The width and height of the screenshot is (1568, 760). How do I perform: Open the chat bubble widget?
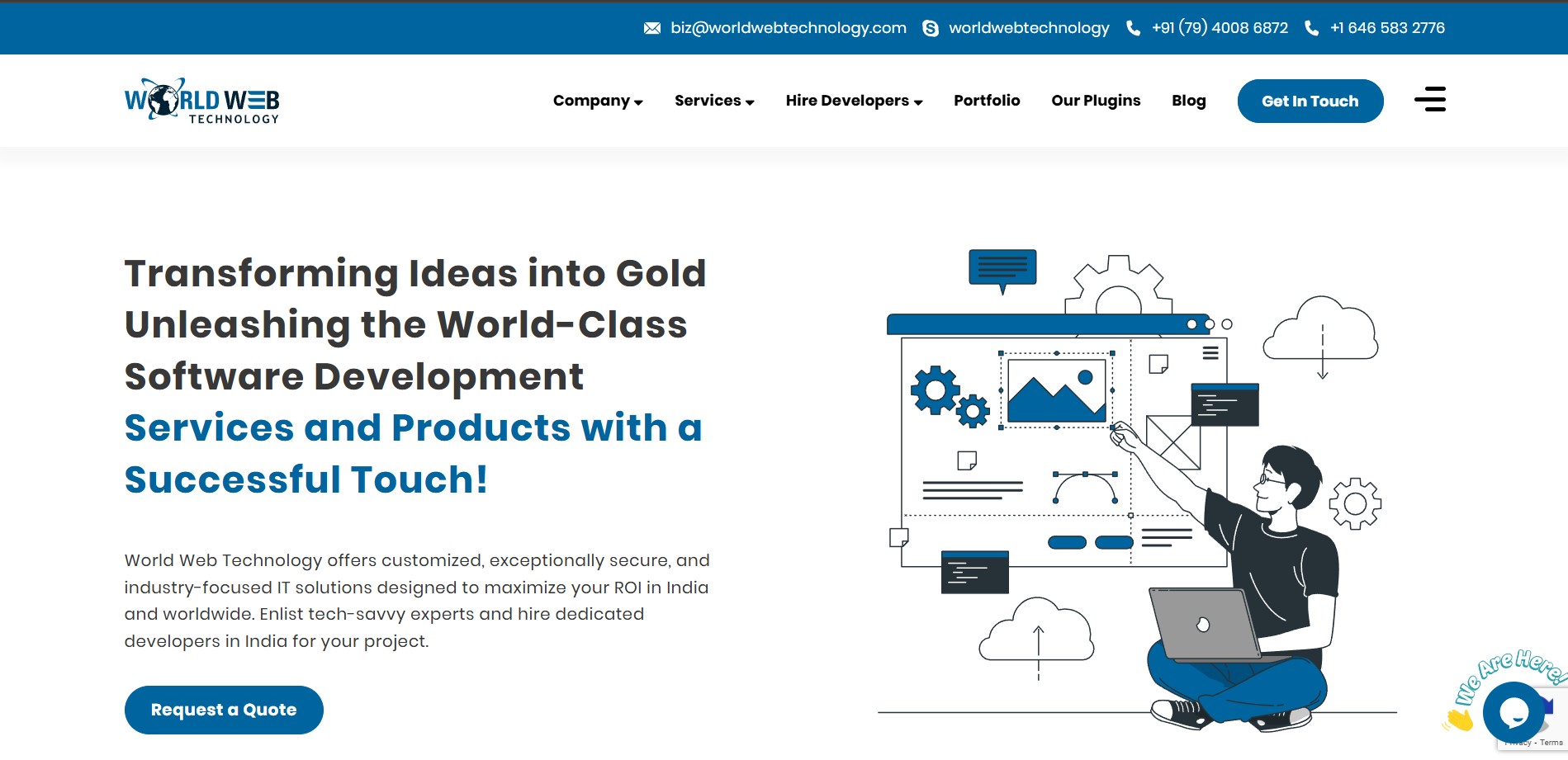pyautogui.click(x=1513, y=712)
